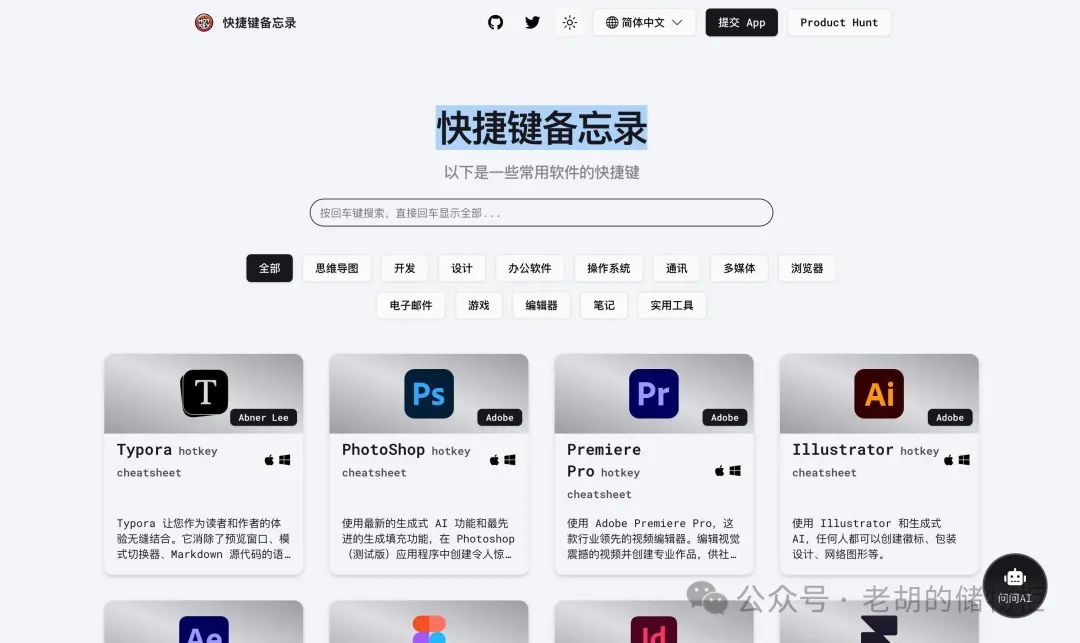Open the GitHub icon link in header
Screen dimensions: 1080x643
495,23
